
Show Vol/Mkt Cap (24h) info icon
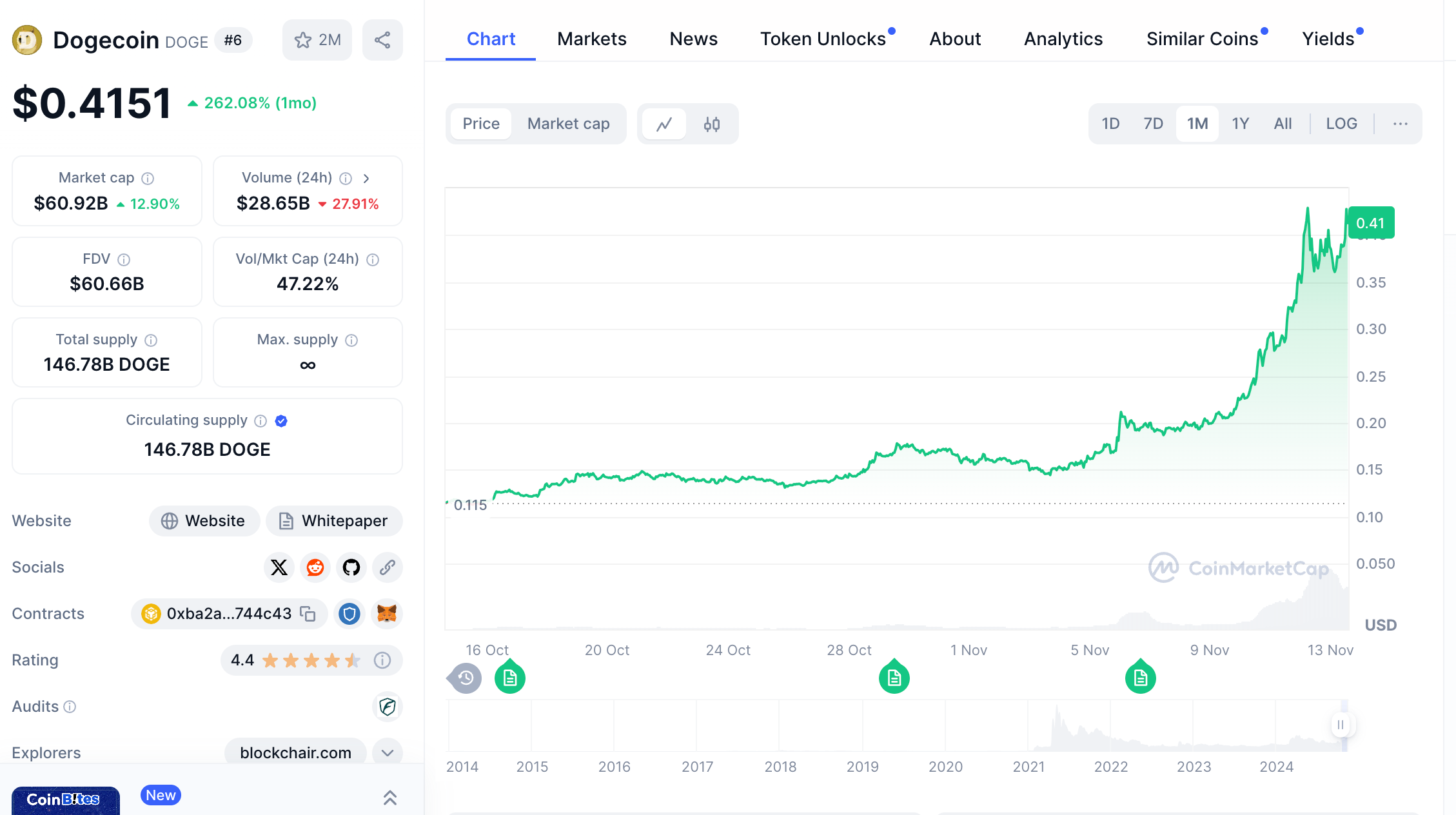373,259
